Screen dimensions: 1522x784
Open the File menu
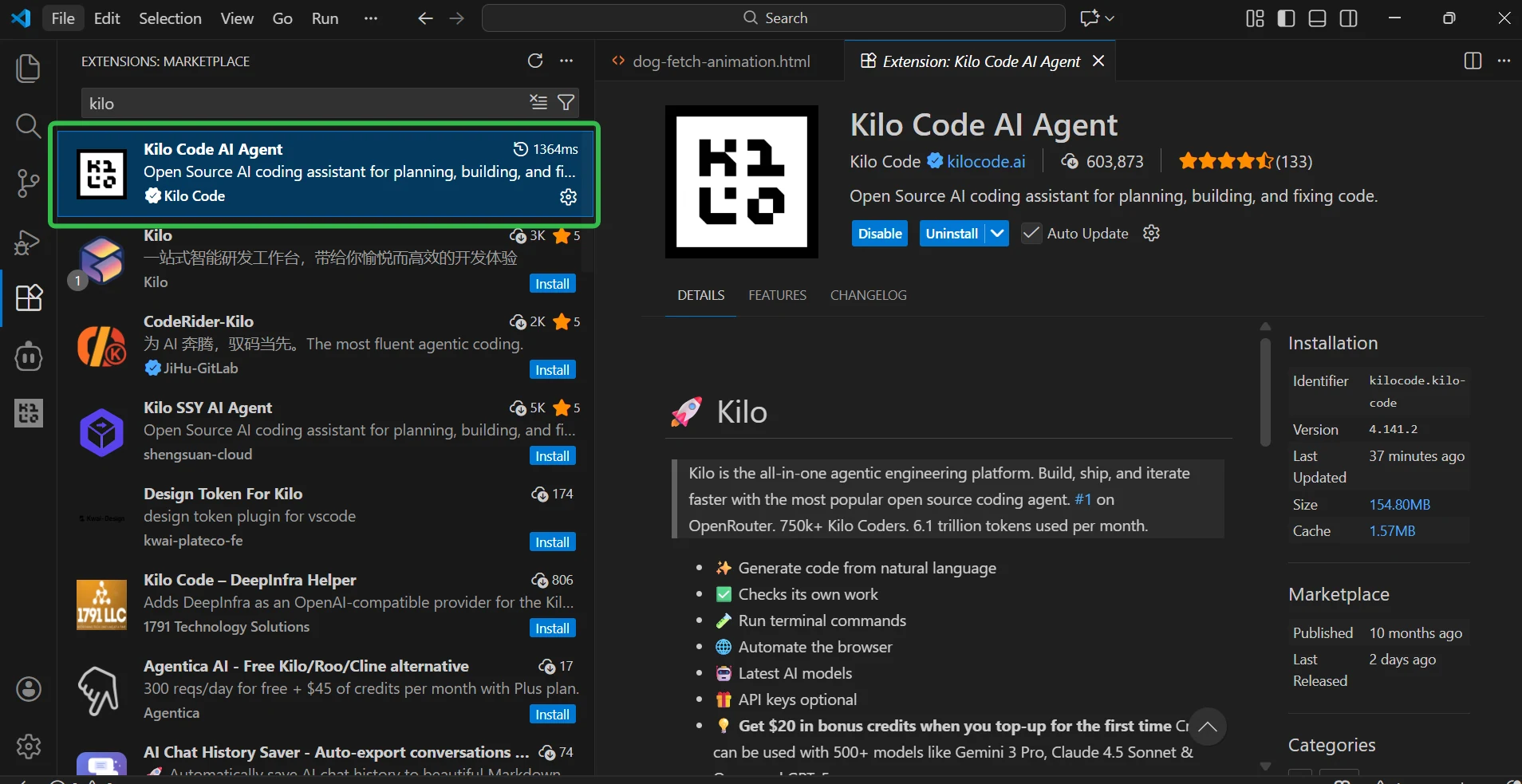(63, 18)
